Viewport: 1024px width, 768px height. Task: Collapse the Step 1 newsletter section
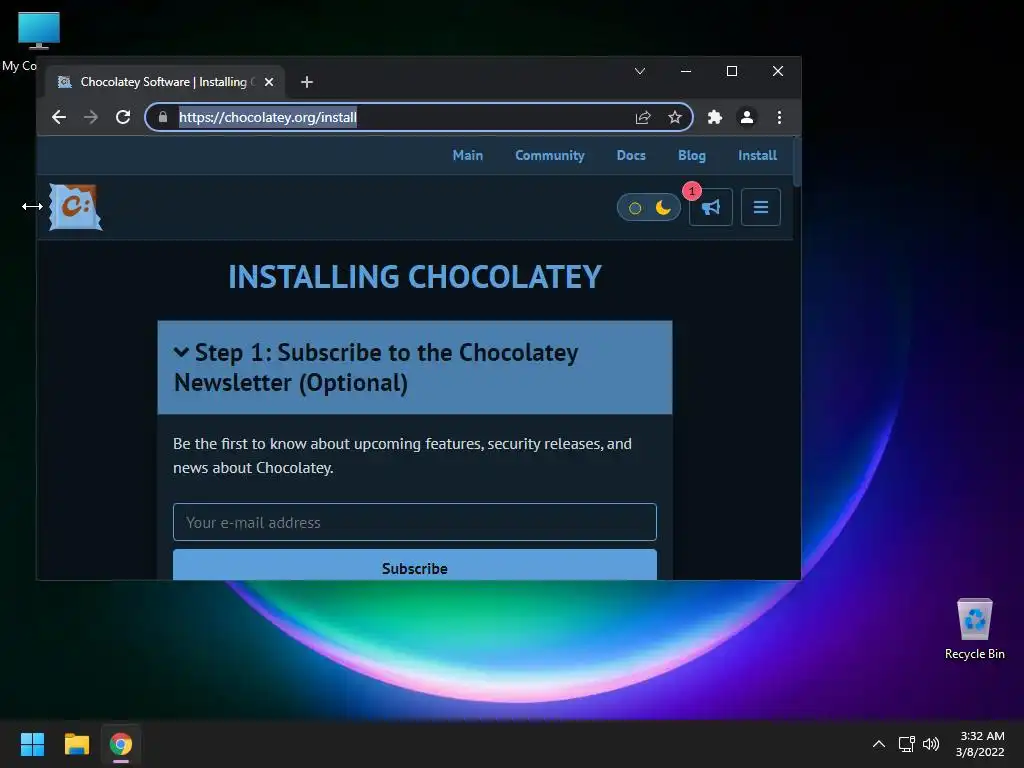pyautogui.click(x=415, y=367)
